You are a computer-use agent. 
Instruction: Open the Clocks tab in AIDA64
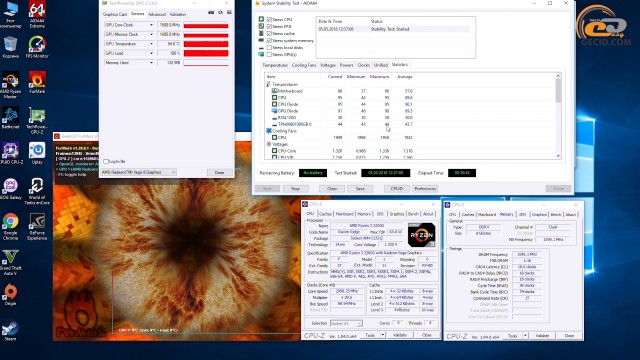click(363, 65)
